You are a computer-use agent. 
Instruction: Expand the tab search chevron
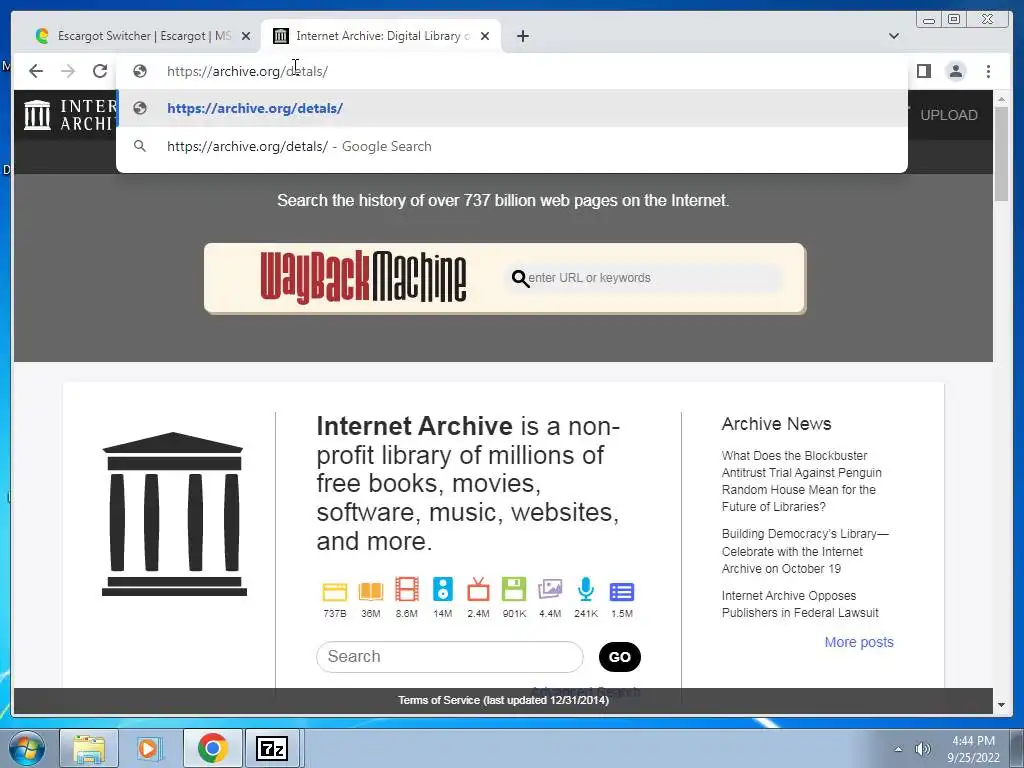coord(893,36)
